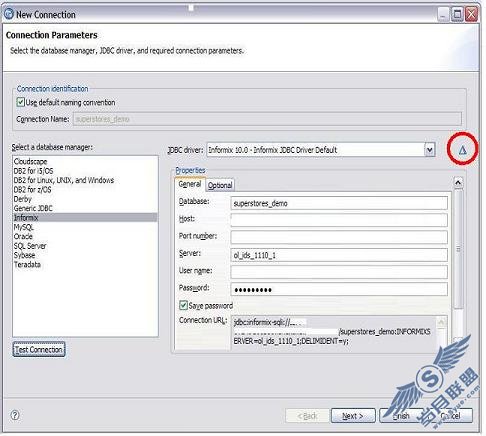486x436 pixels.
Task: Click the Cancel button
Action: tap(450, 416)
